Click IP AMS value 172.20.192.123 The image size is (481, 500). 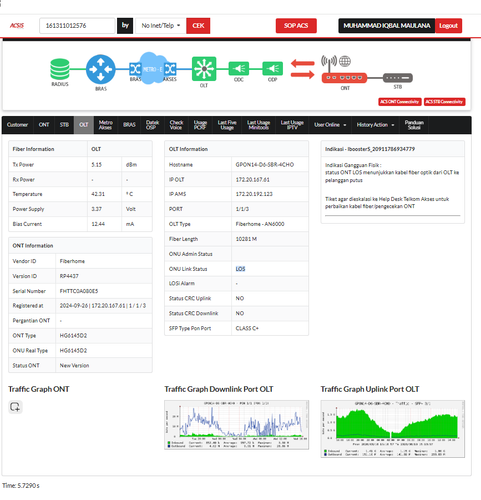tap(254, 194)
